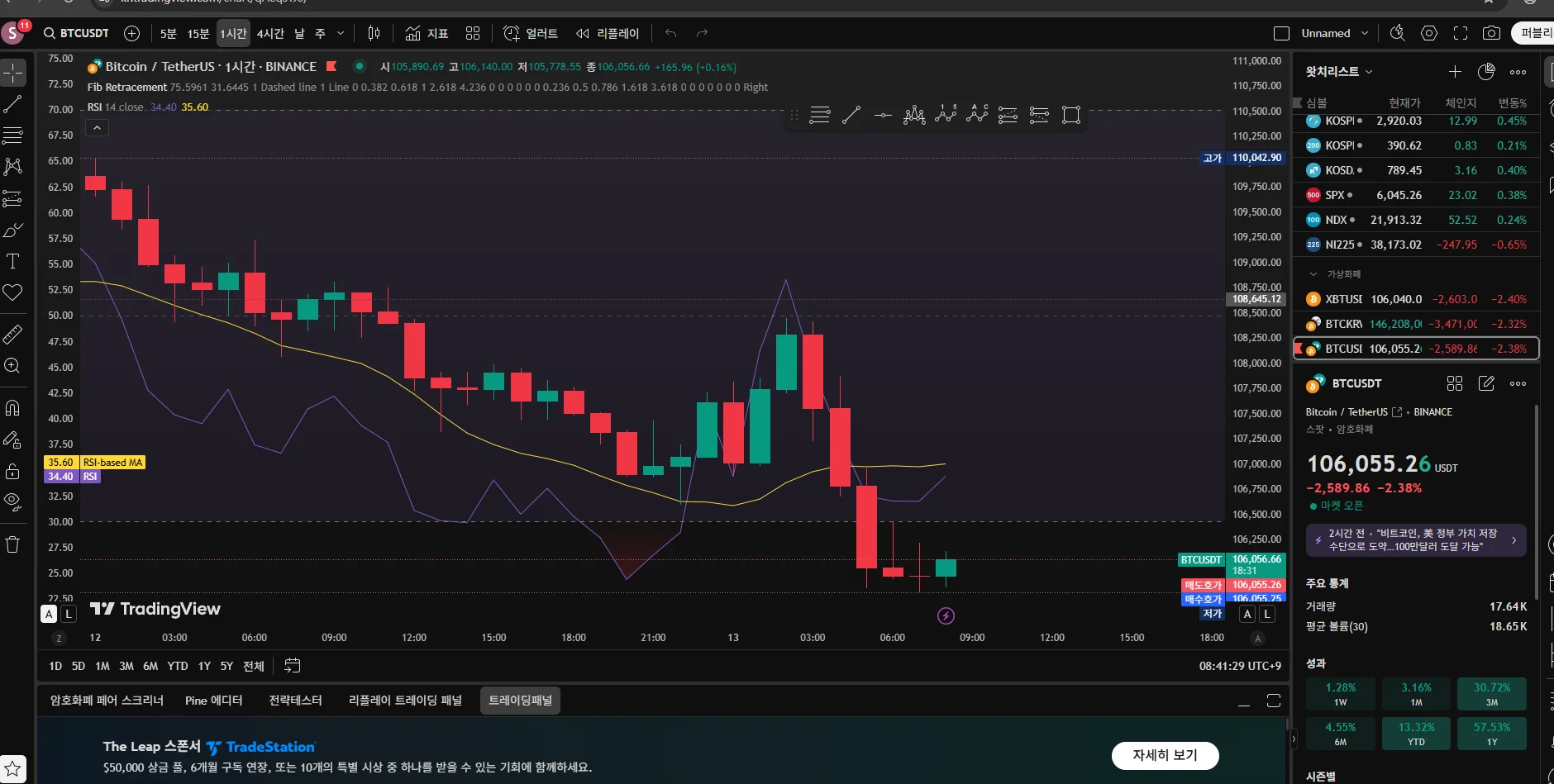The image size is (1554, 784).
Task: Select the NI225 row in watchlist
Action: (1416, 245)
